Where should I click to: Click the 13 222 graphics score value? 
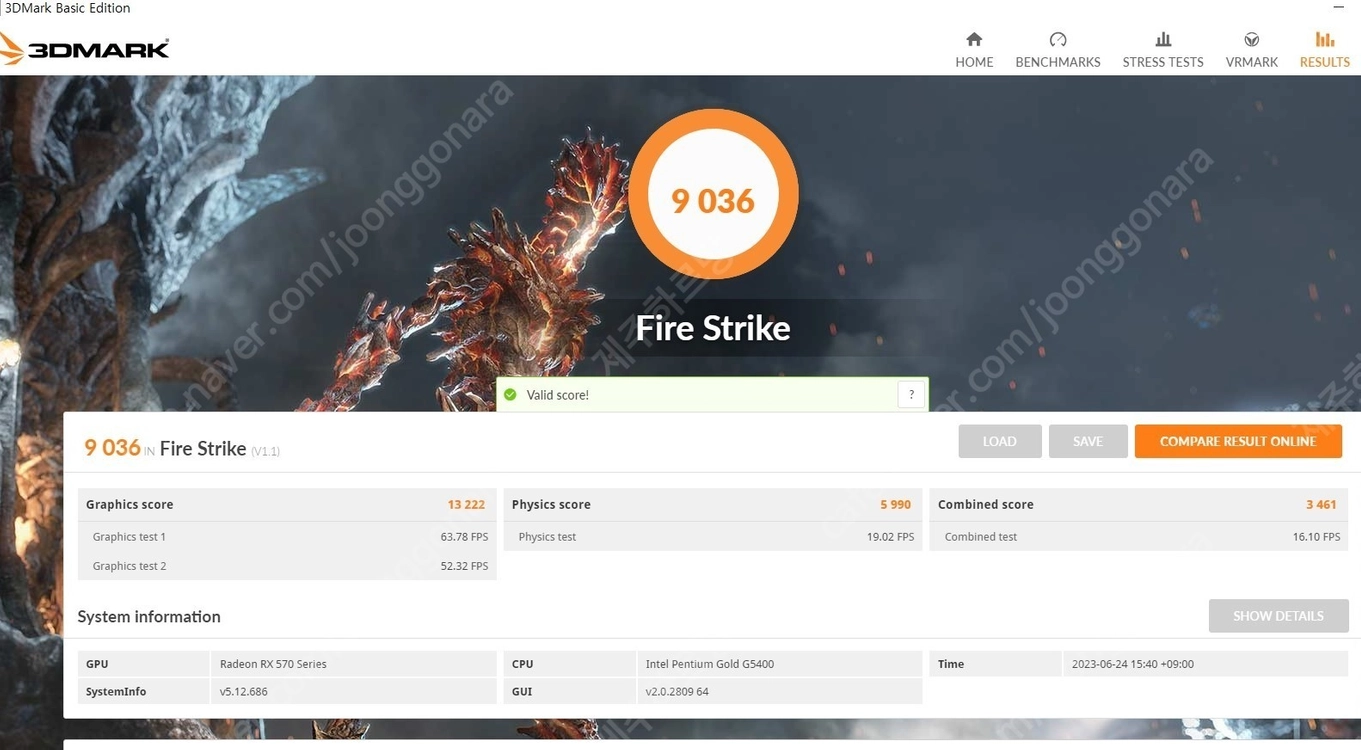coord(466,505)
